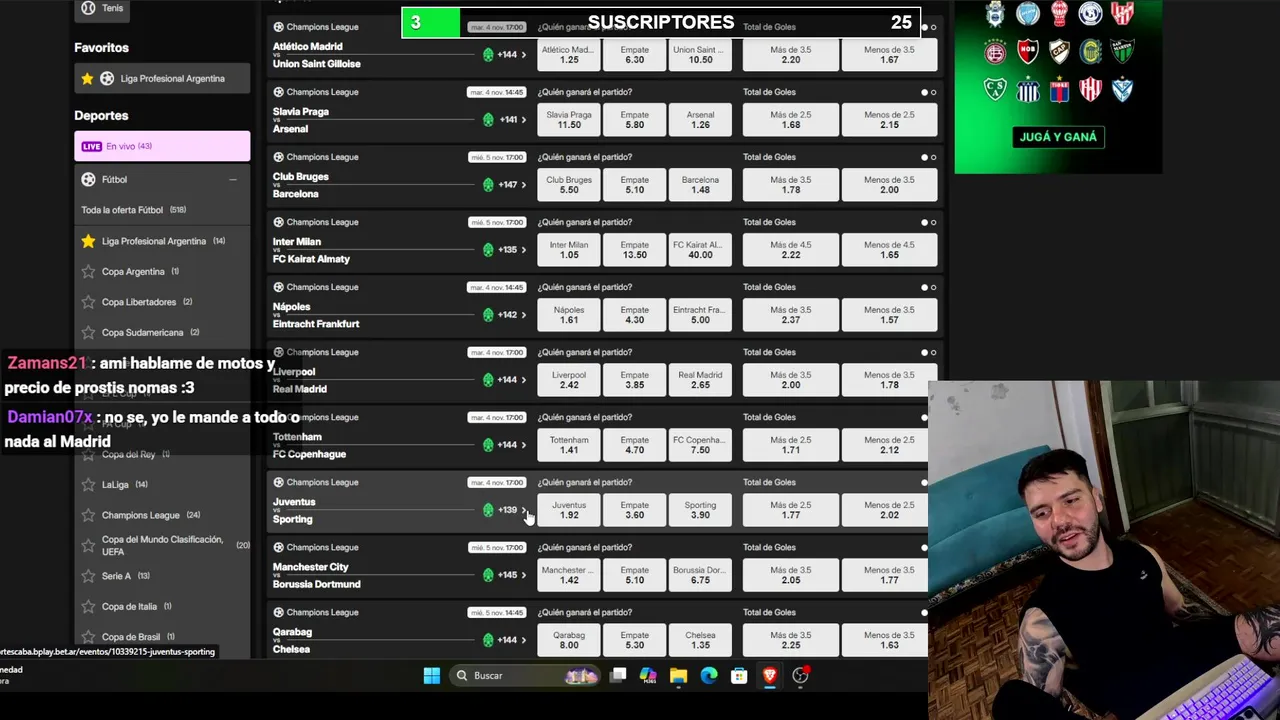Viewport: 1280px width, 720px height.
Task: Expand +145 markets for Manchester City match
Action: click(512, 575)
